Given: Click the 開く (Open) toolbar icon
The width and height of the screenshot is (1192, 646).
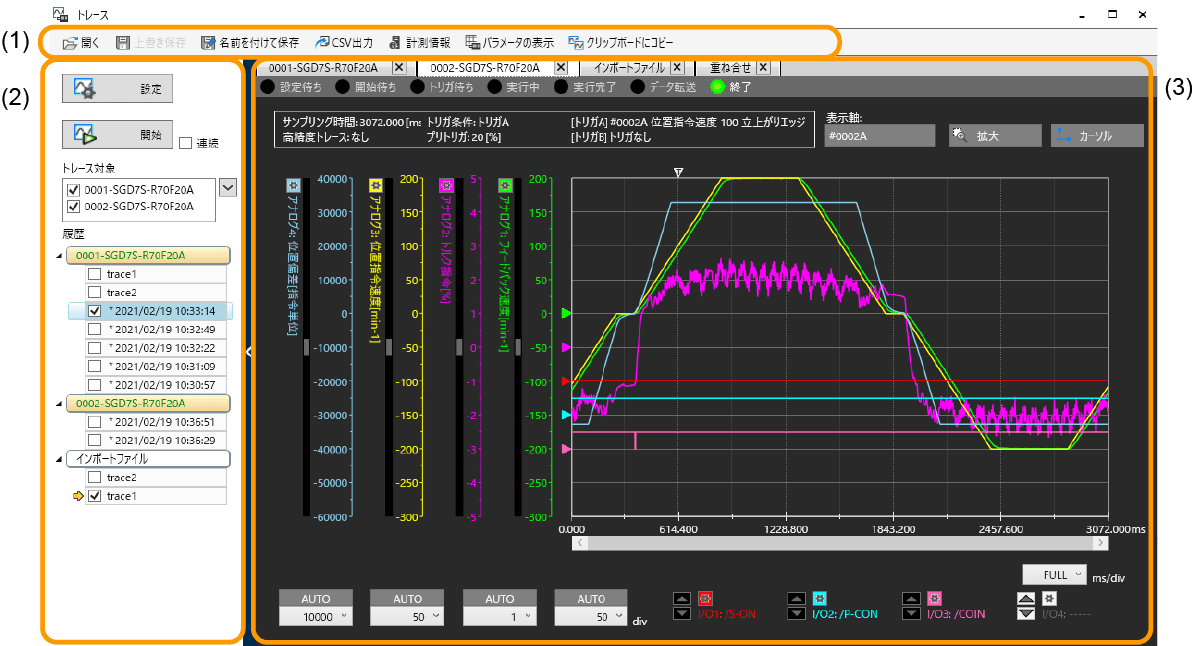Looking at the screenshot, I should coord(71,43).
